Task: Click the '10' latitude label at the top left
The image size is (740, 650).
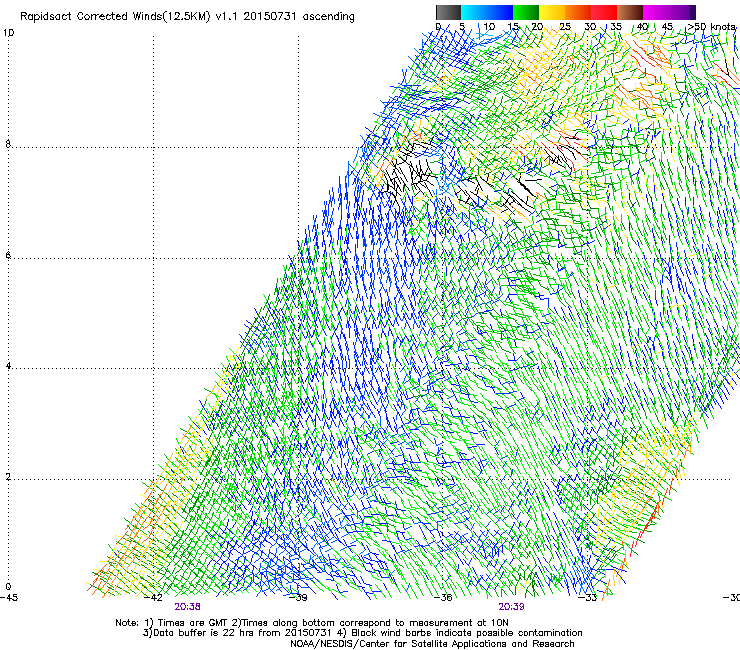Action: coord(8,33)
